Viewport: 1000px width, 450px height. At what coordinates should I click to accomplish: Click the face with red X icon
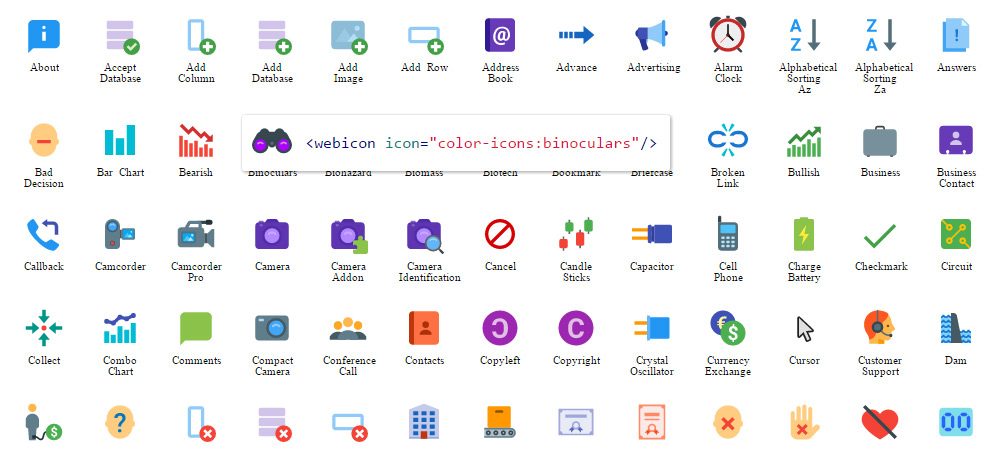click(x=728, y=422)
